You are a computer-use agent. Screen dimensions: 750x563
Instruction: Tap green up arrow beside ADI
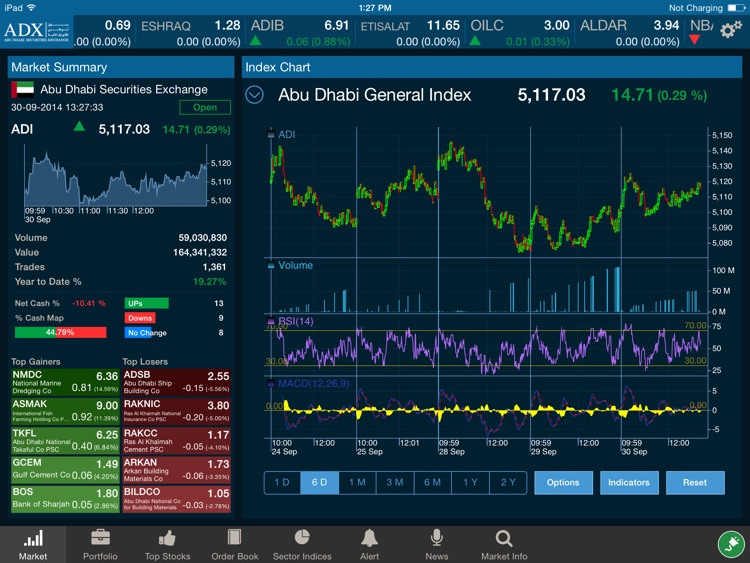click(79, 127)
